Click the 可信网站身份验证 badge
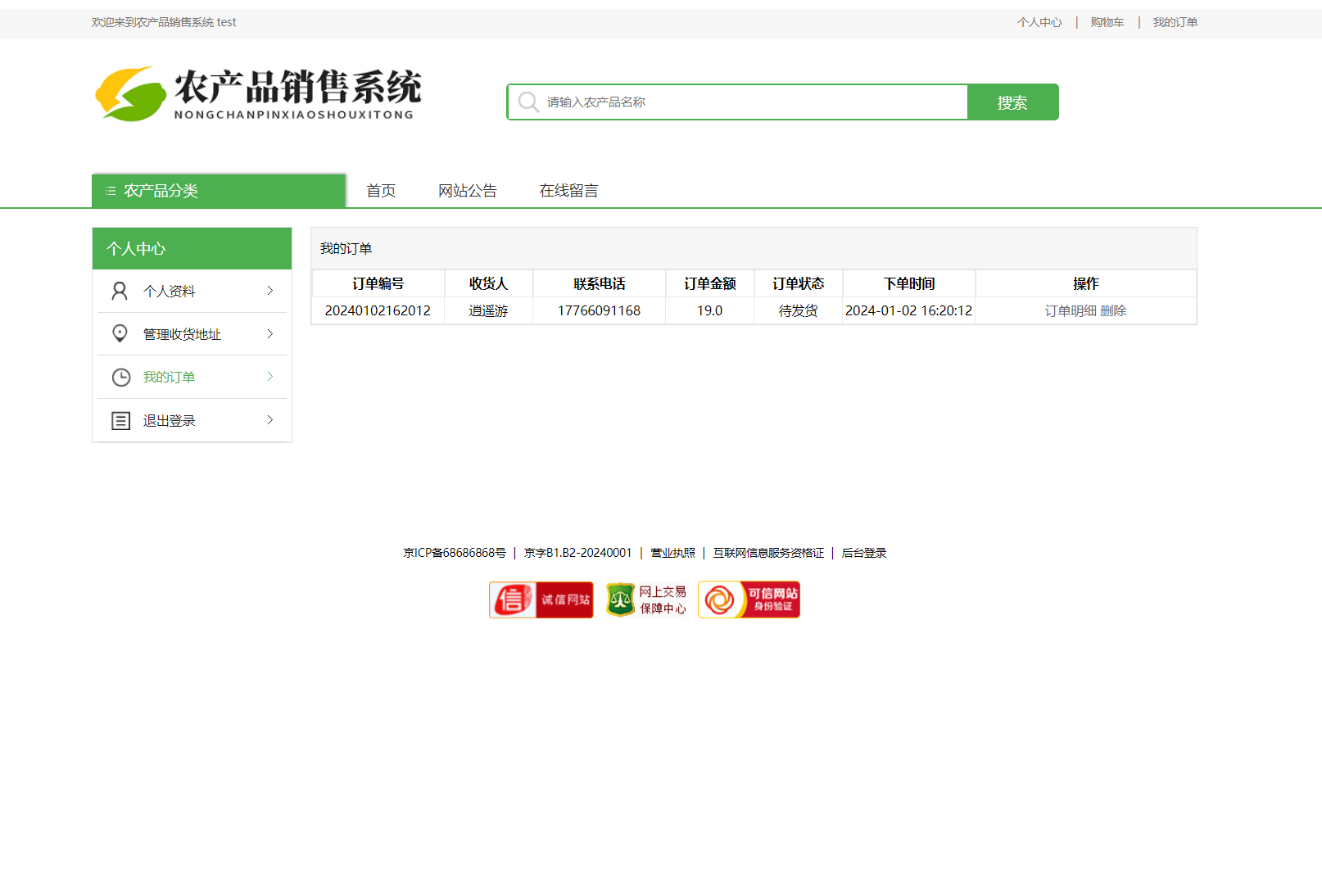Viewport: 1322px width, 896px height. 748,599
